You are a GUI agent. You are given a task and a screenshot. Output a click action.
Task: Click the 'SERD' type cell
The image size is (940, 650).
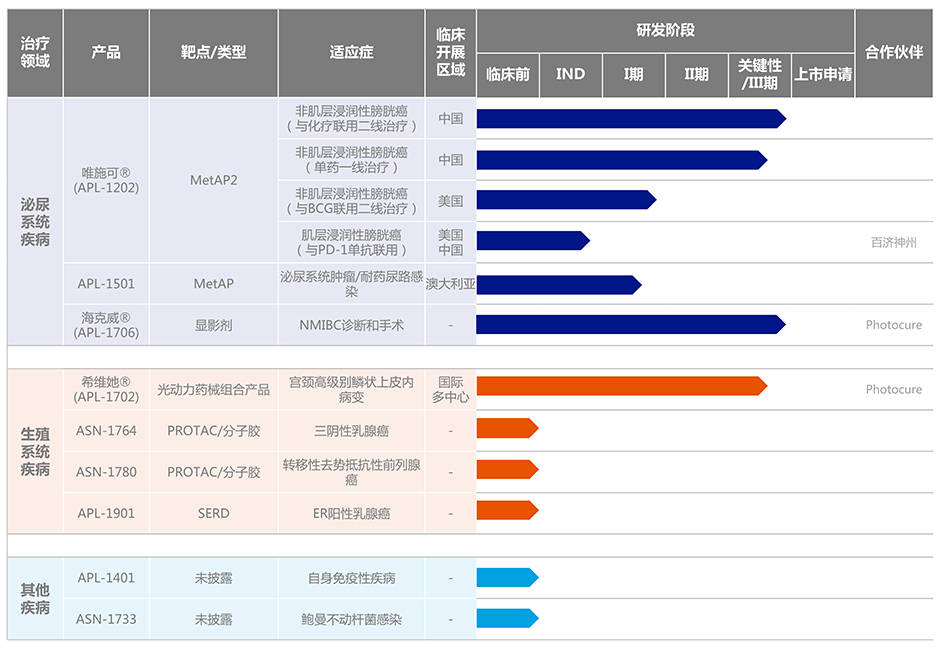[x=213, y=514]
